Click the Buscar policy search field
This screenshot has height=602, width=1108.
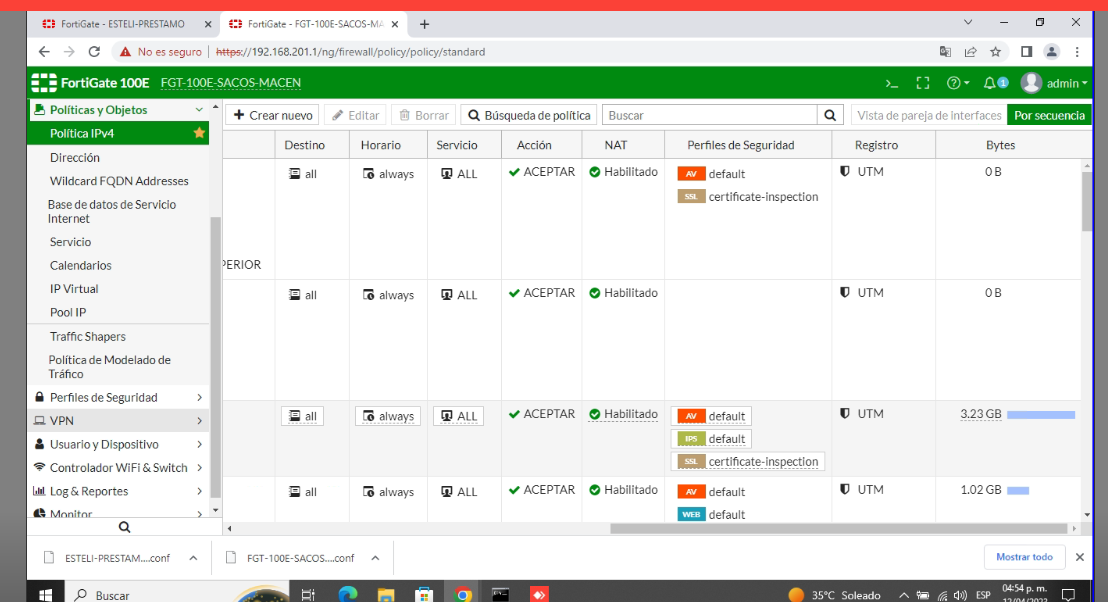point(710,115)
